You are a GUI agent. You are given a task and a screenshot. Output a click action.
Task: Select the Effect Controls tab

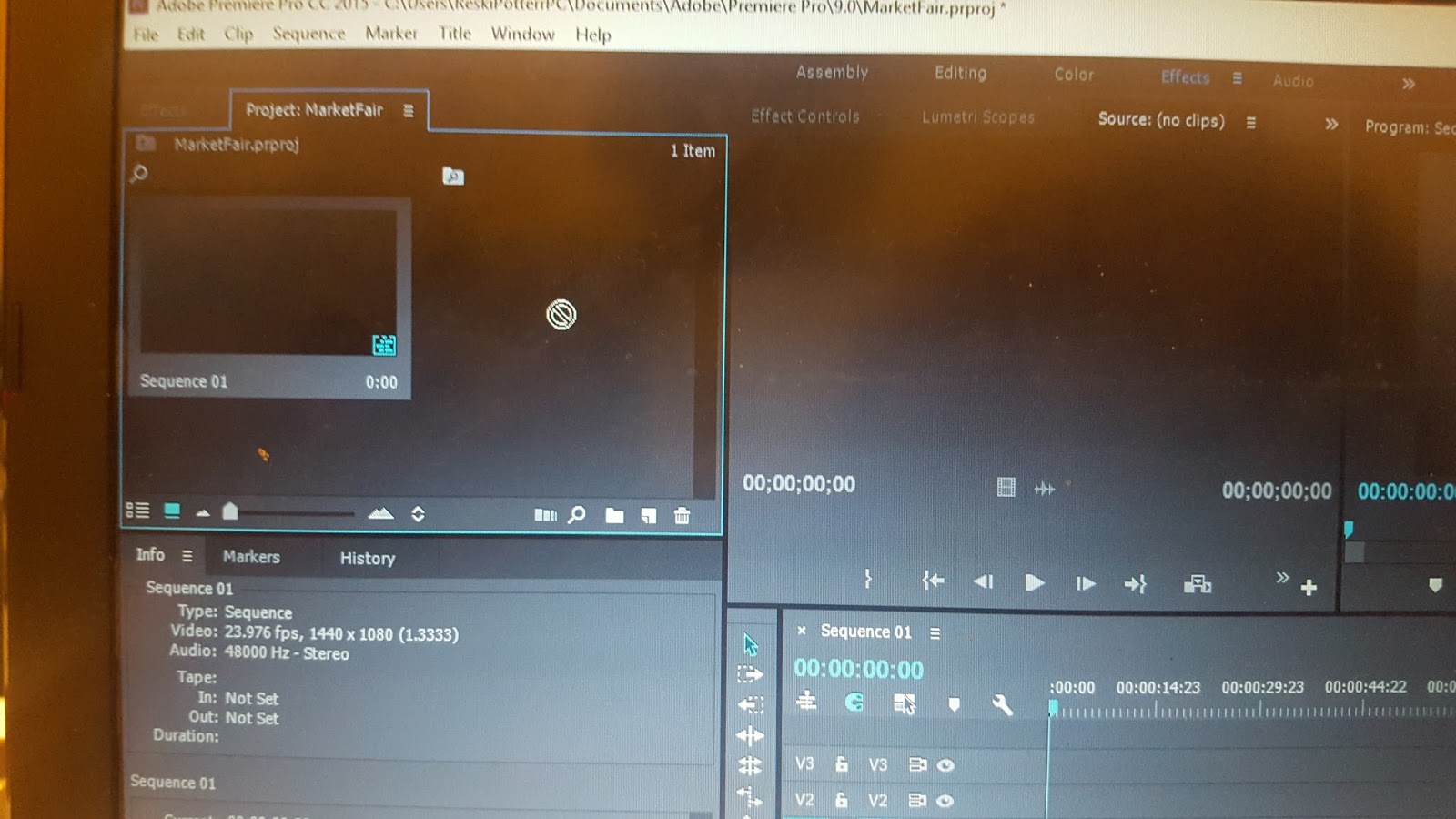coord(805,116)
